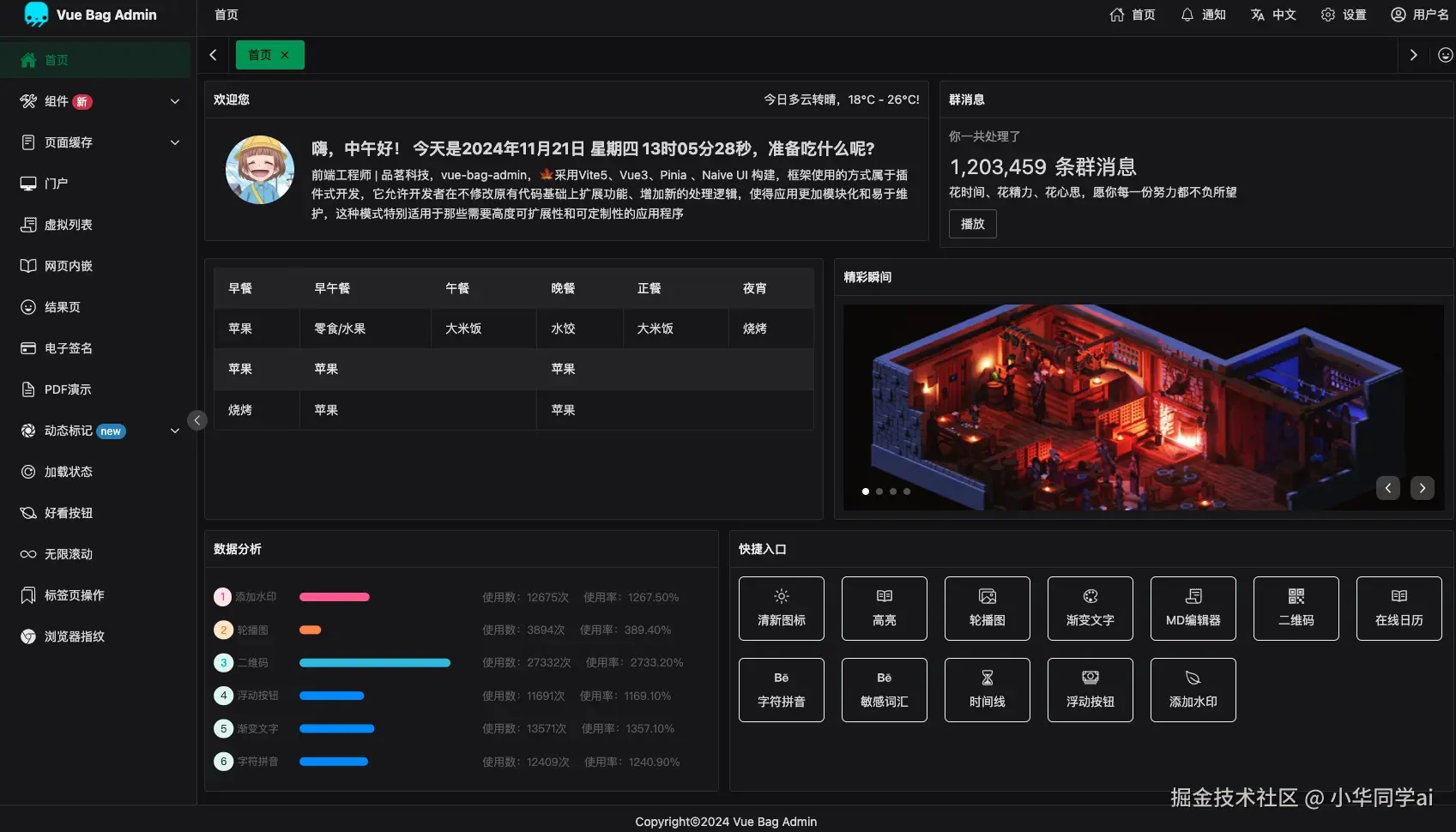This screenshot has width=1456, height=832.
Task: Click the 1,203,459 条群消息 statistic
Action: point(1042,166)
